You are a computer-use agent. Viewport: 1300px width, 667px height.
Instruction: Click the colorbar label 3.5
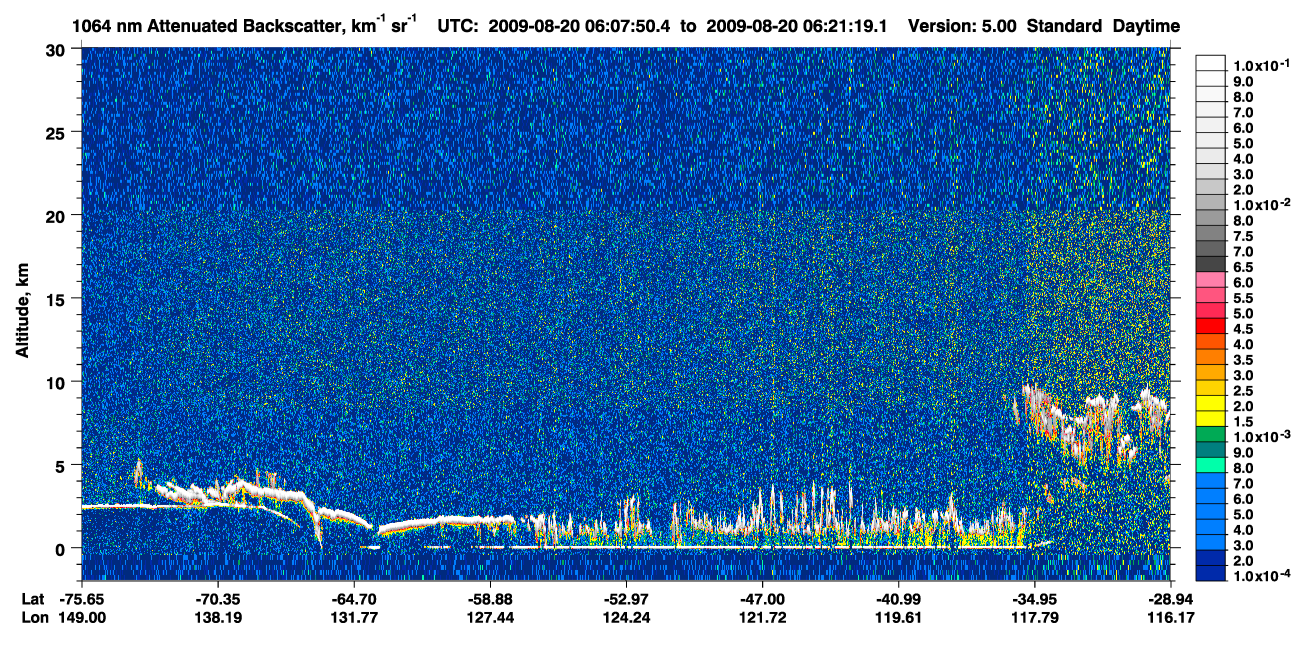tap(1245, 359)
